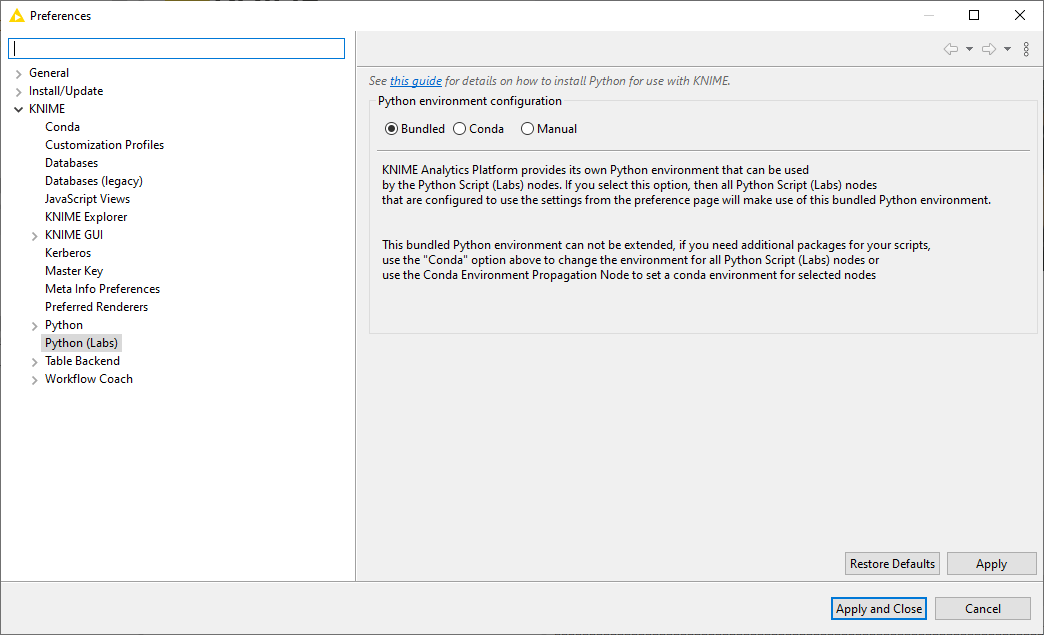This screenshot has width=1044, height=635.
Task: Select the Bundled radio button
Action: tap(392, 128)
